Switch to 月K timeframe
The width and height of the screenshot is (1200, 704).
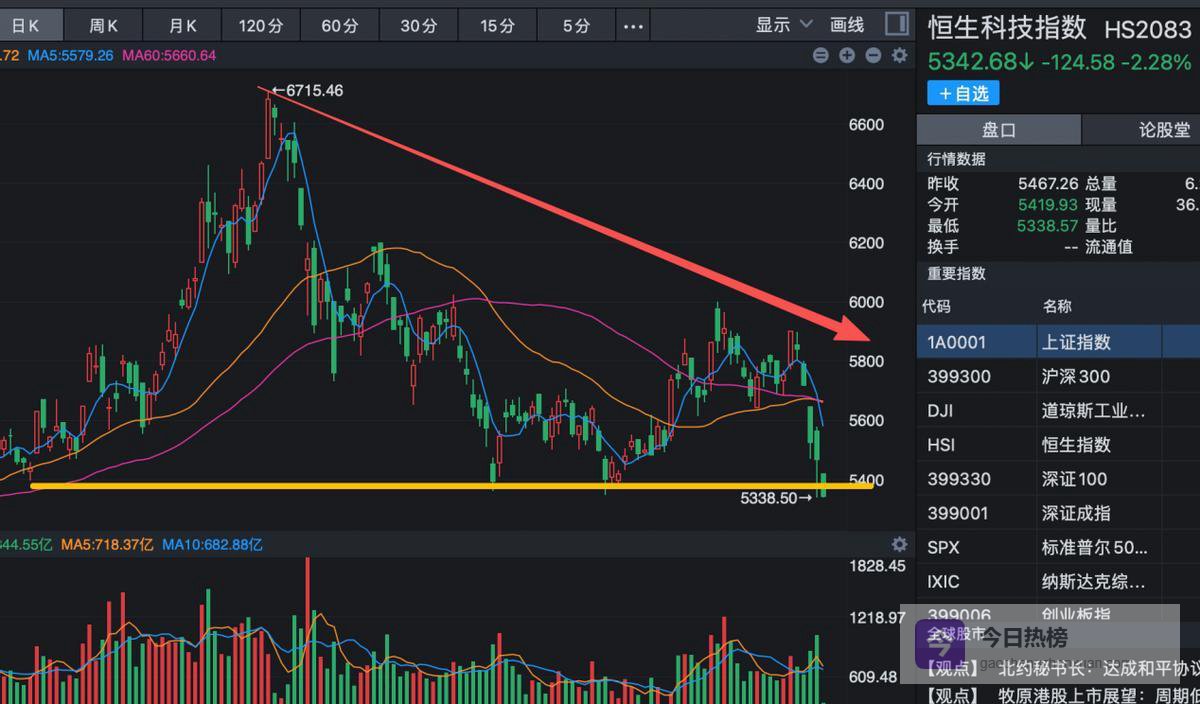click(x=182, y=26)
